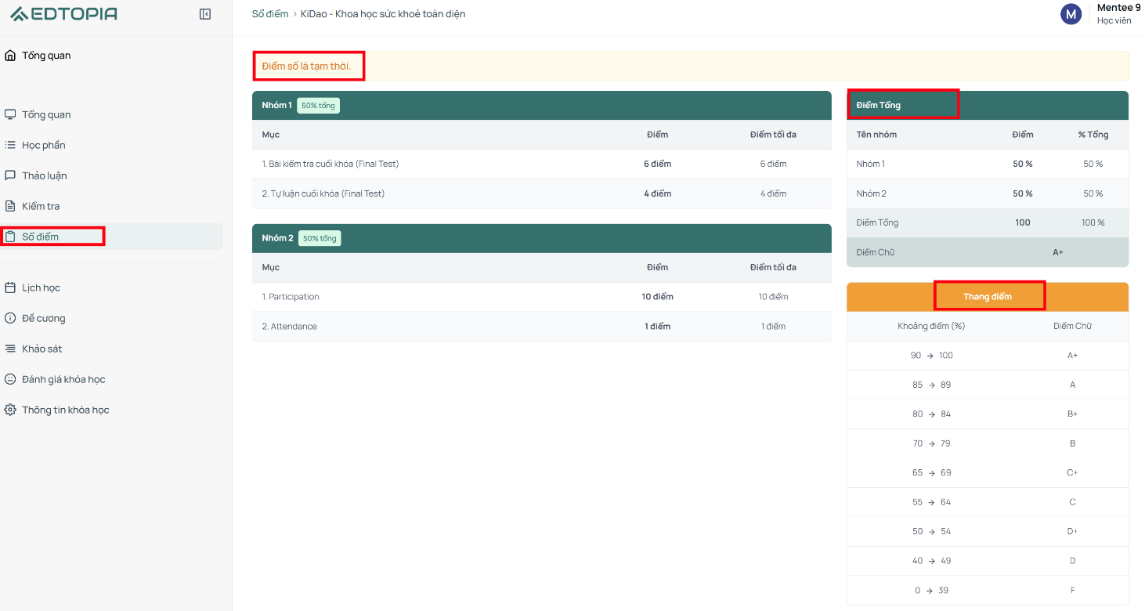Click the gear icon for Thông tin khóa học
The image size is (1145, 611).
click(x=10, y=410)
